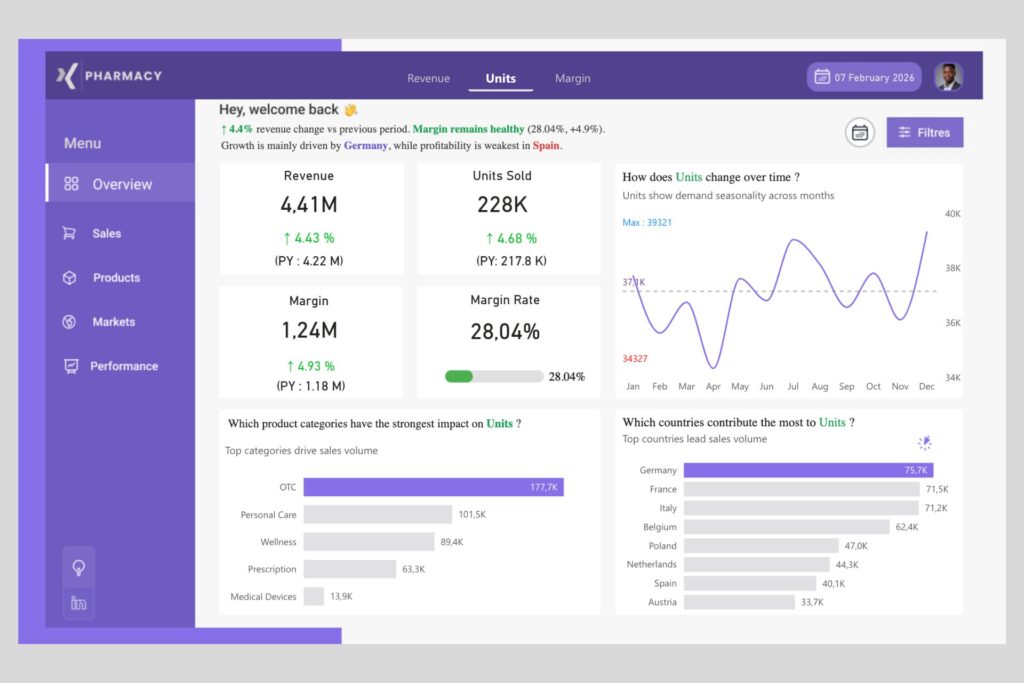Image resolution: width=1024 pixels, height=683 pixels.
Task: Click the lightbulb icon at sidebar bottom
Action: (78, 567)
